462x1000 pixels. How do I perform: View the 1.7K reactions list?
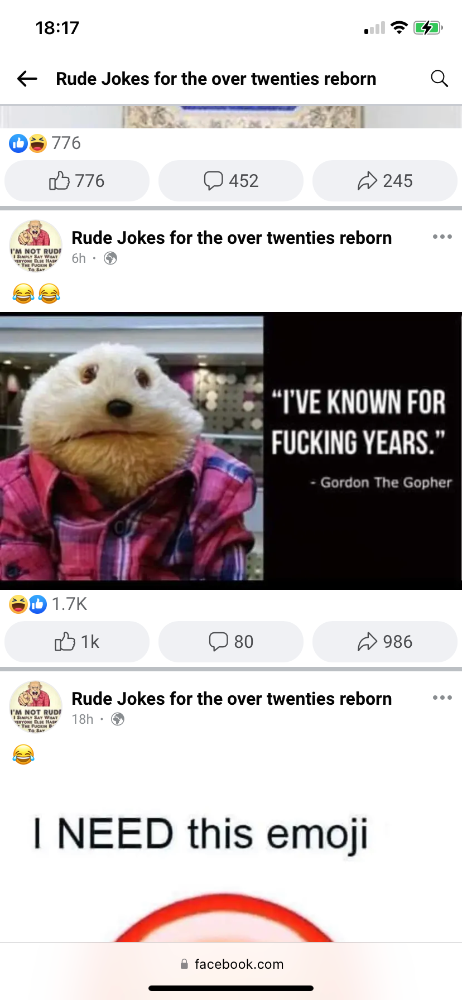[48, 604]
